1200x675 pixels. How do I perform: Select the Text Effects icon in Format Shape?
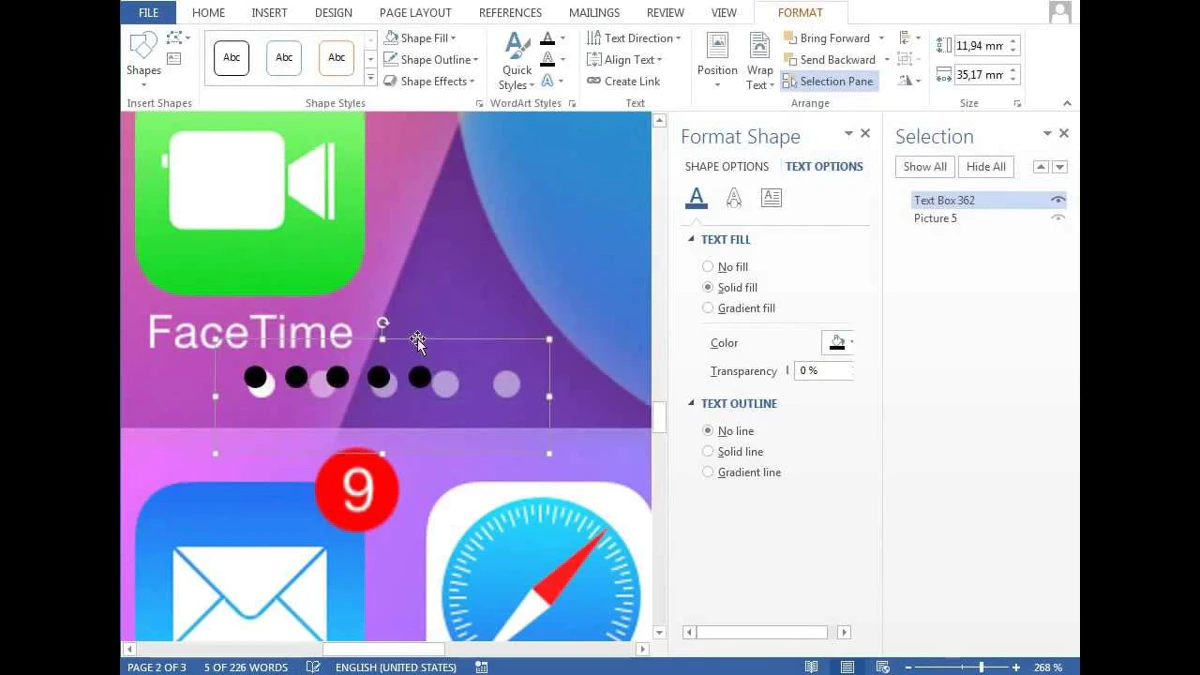coord(734,197)
